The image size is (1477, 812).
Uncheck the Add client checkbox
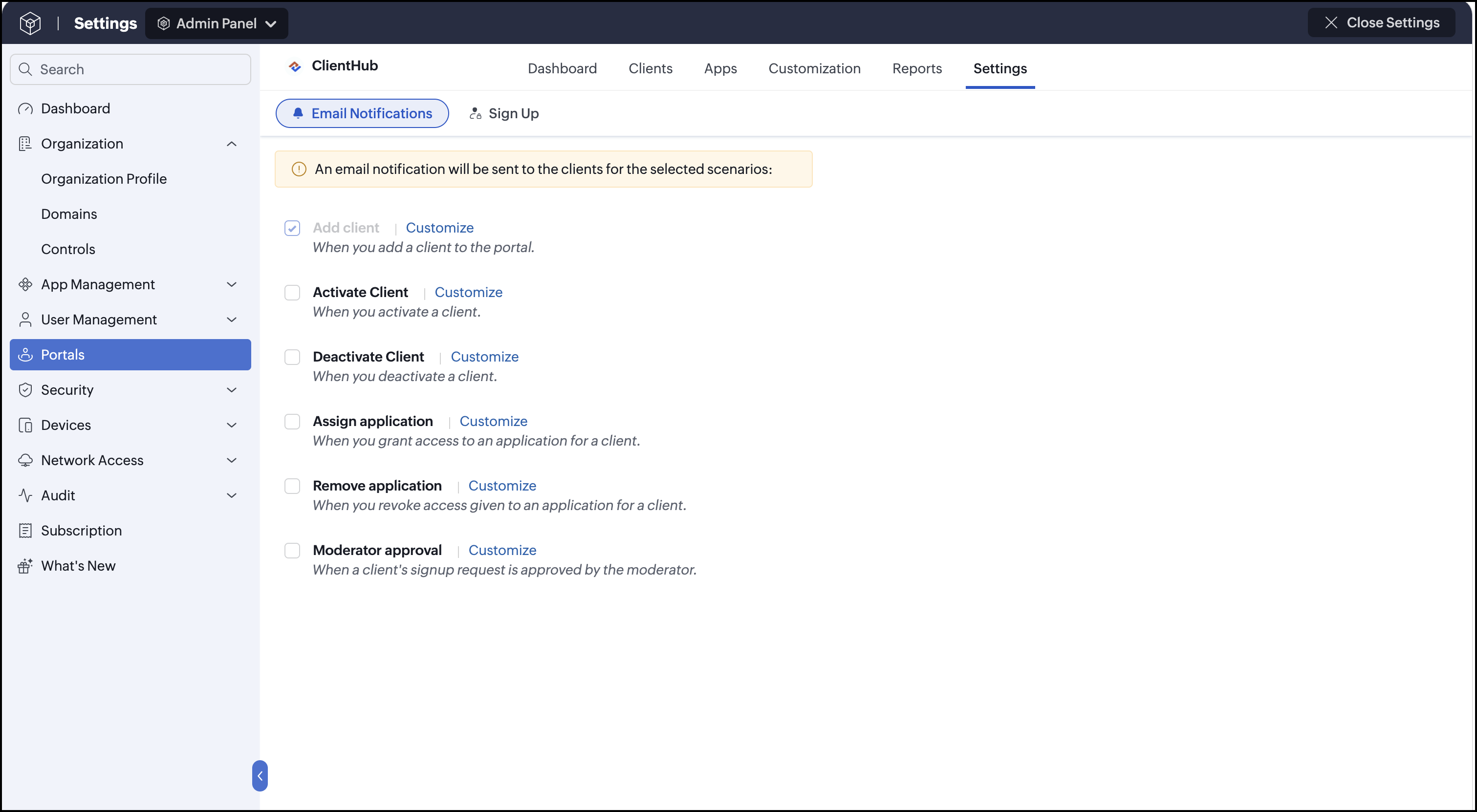click(292, 228)
